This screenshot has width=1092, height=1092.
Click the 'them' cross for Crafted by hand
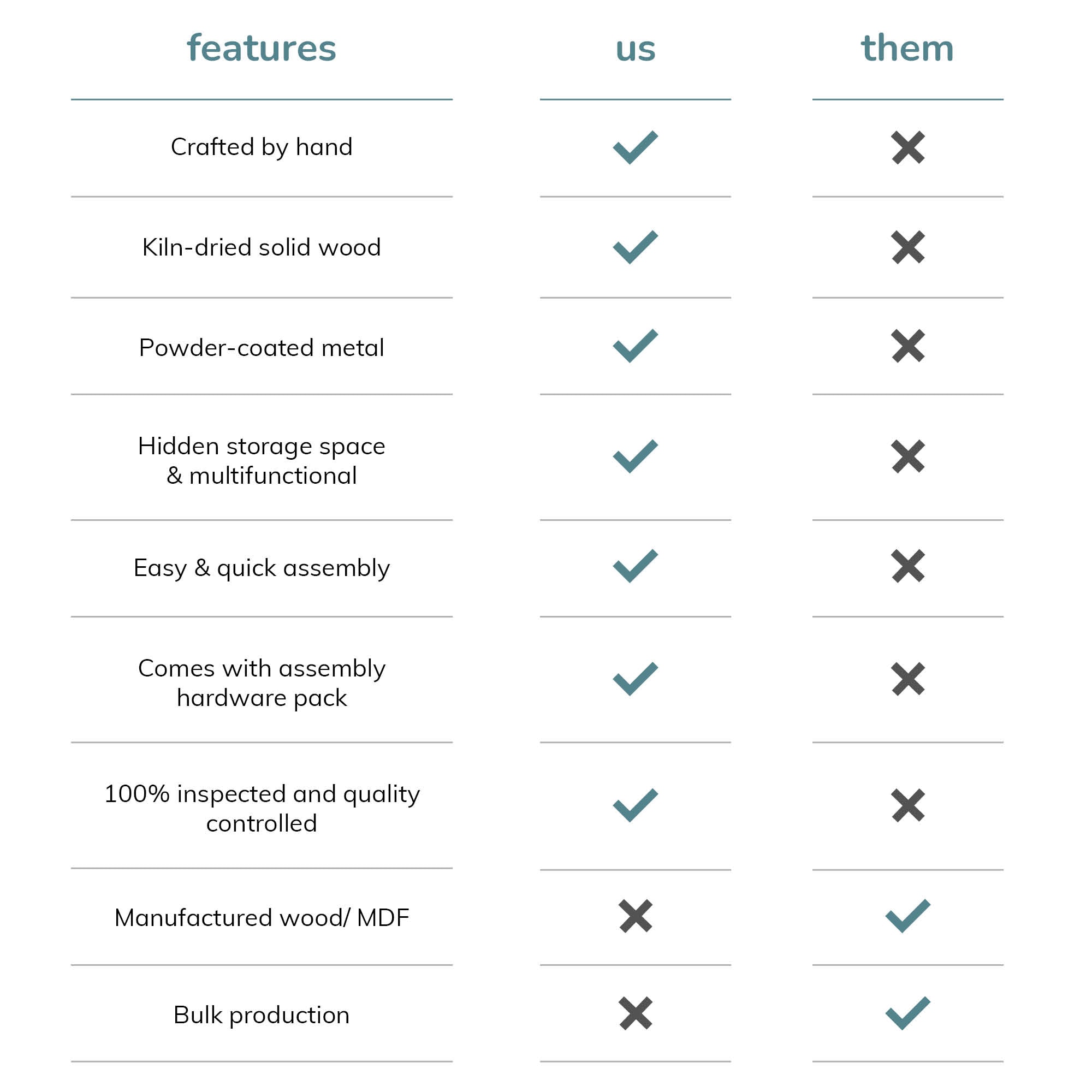coord(908,147)
